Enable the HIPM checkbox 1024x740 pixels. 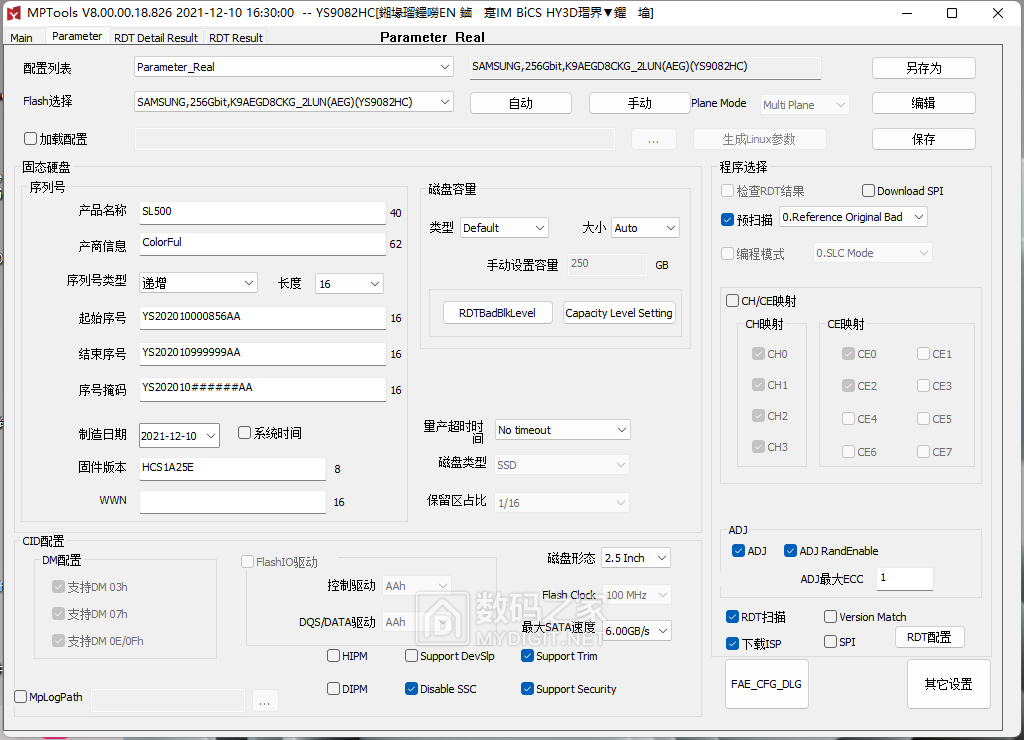click(334, 656)
